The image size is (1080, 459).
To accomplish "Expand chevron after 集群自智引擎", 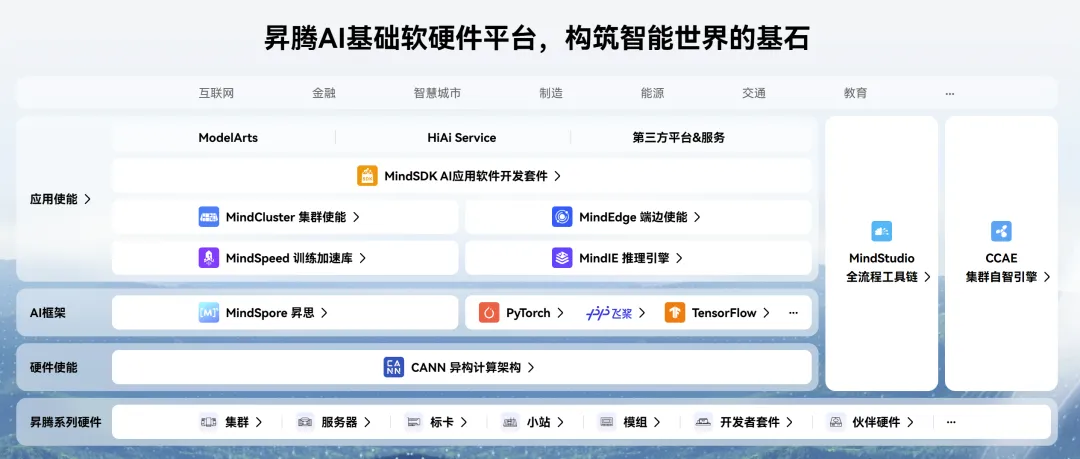I will coord(1047,277).
